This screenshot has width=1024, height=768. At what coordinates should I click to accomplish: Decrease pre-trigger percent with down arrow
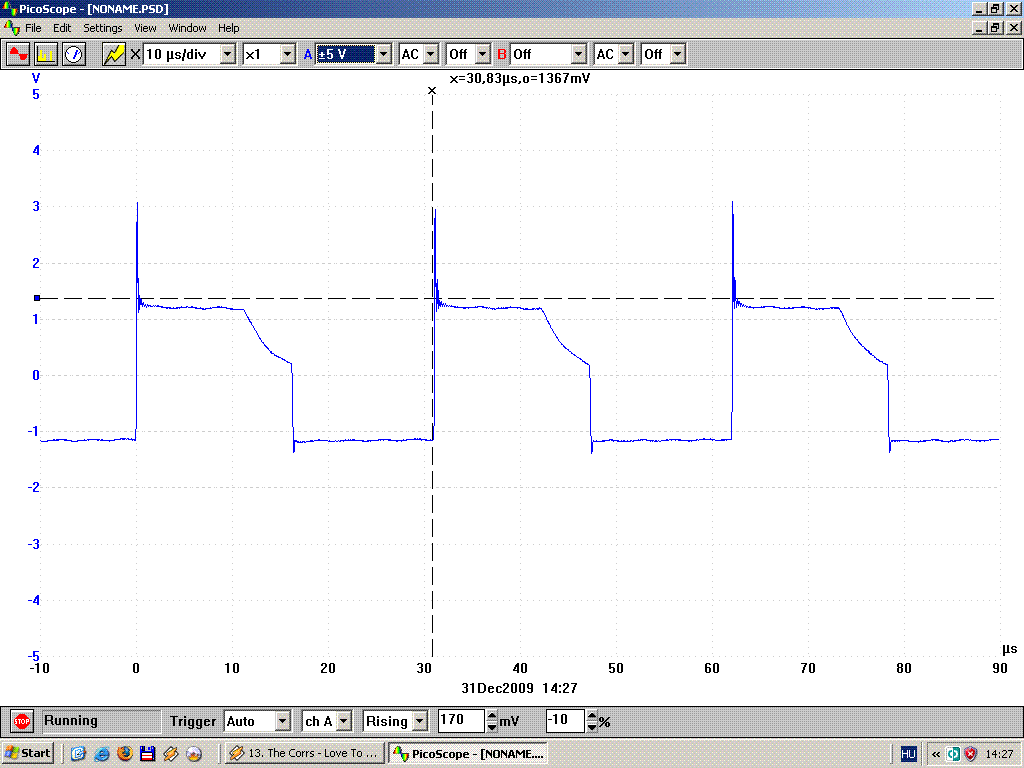[x=592, y=726]
